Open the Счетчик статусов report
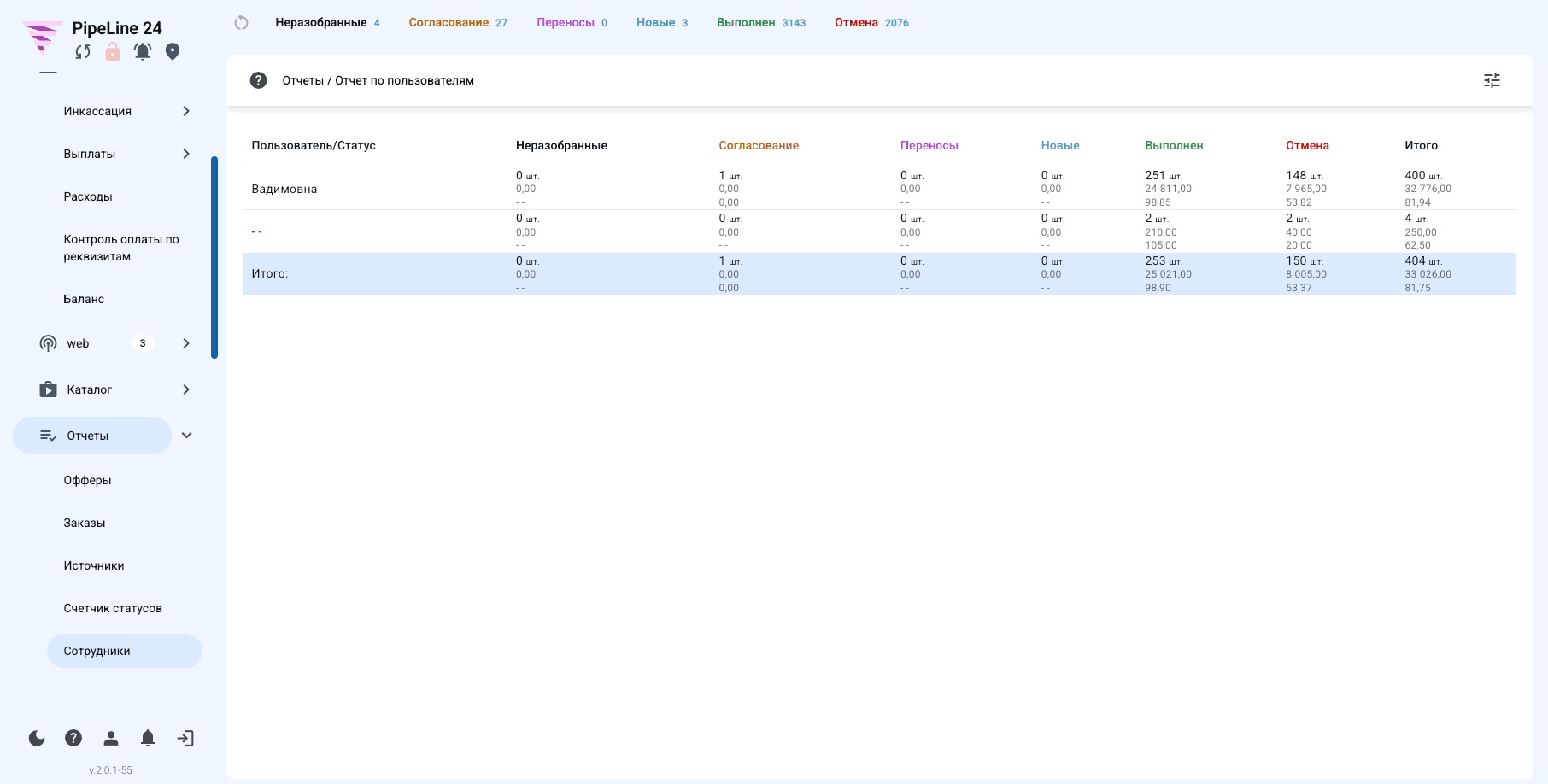The height and width of the screenshot is (784, 1548). click(x=113, y=608)
